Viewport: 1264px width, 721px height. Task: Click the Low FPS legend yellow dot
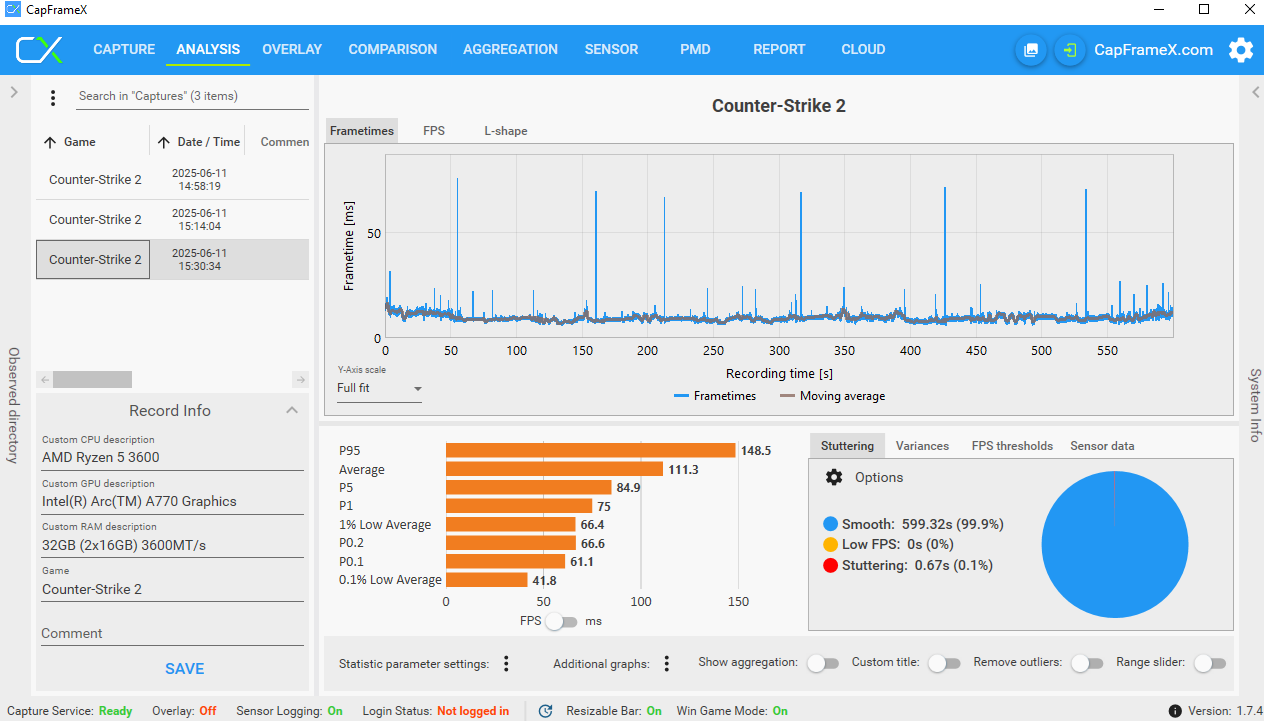[x=830, y=545]
